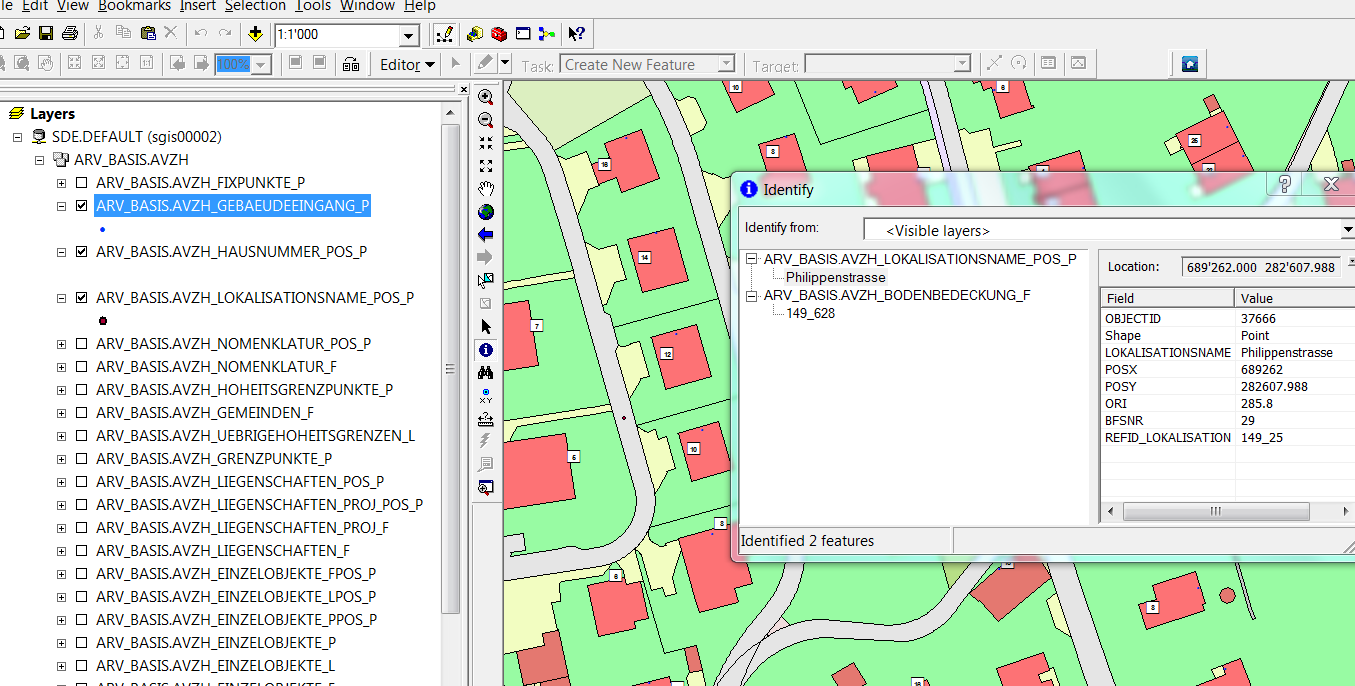Expand the AVZH_NOMENKLATUR_F layer node
This screenshot has height=686, width=1355.
[62, 367]
